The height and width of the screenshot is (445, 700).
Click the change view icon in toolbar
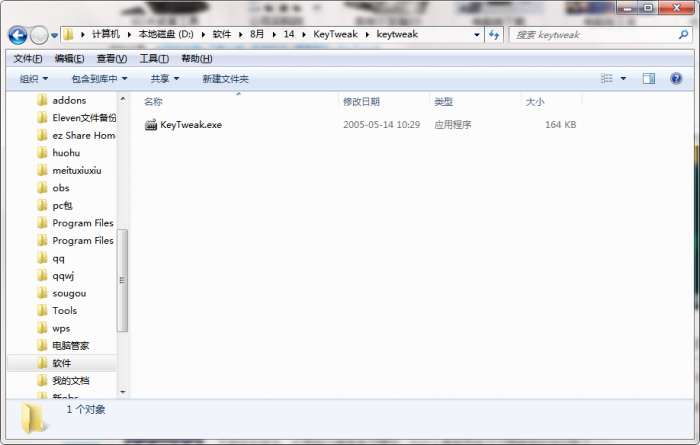tap(606, 79)
